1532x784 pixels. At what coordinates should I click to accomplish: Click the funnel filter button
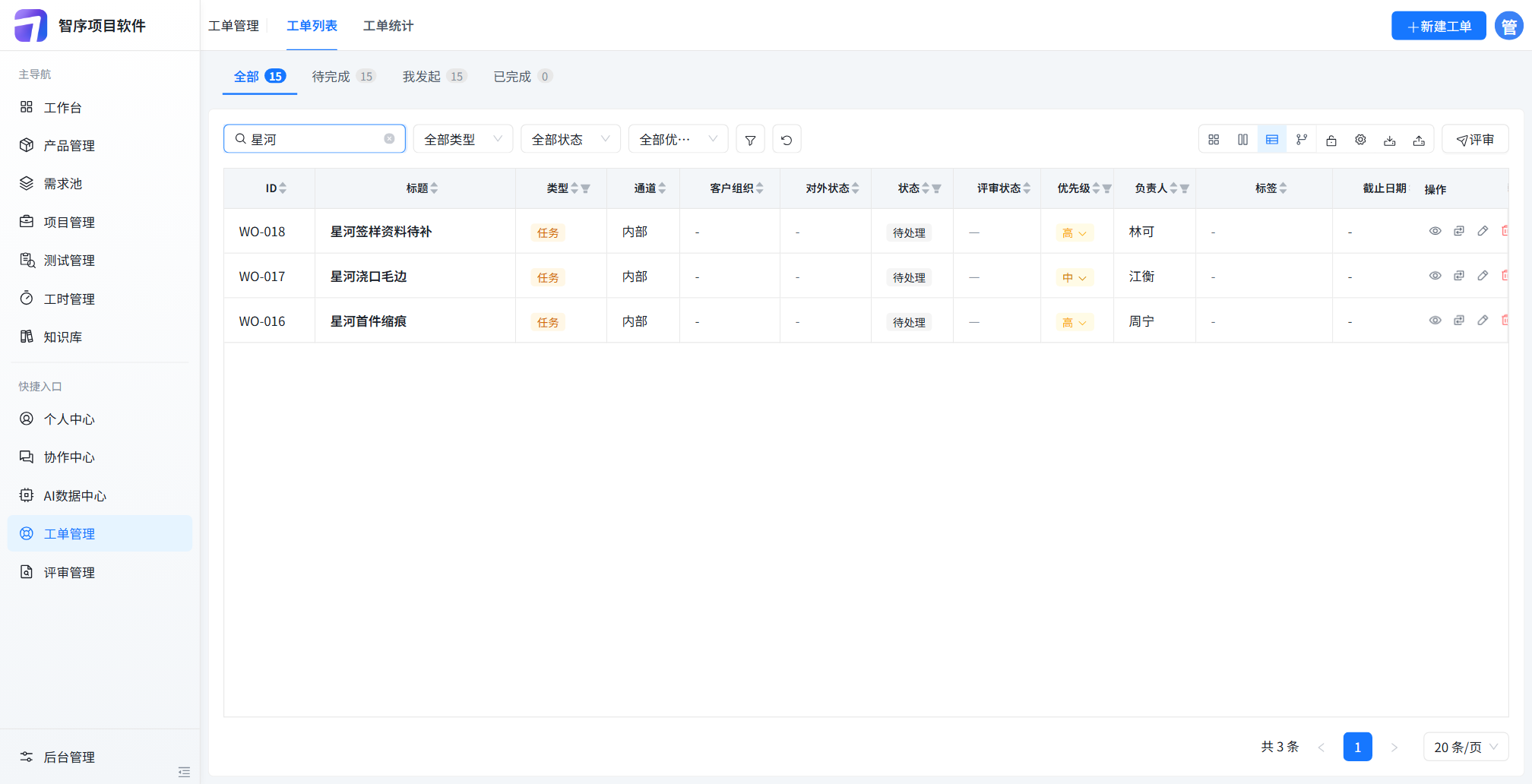(x=750, y=139)
